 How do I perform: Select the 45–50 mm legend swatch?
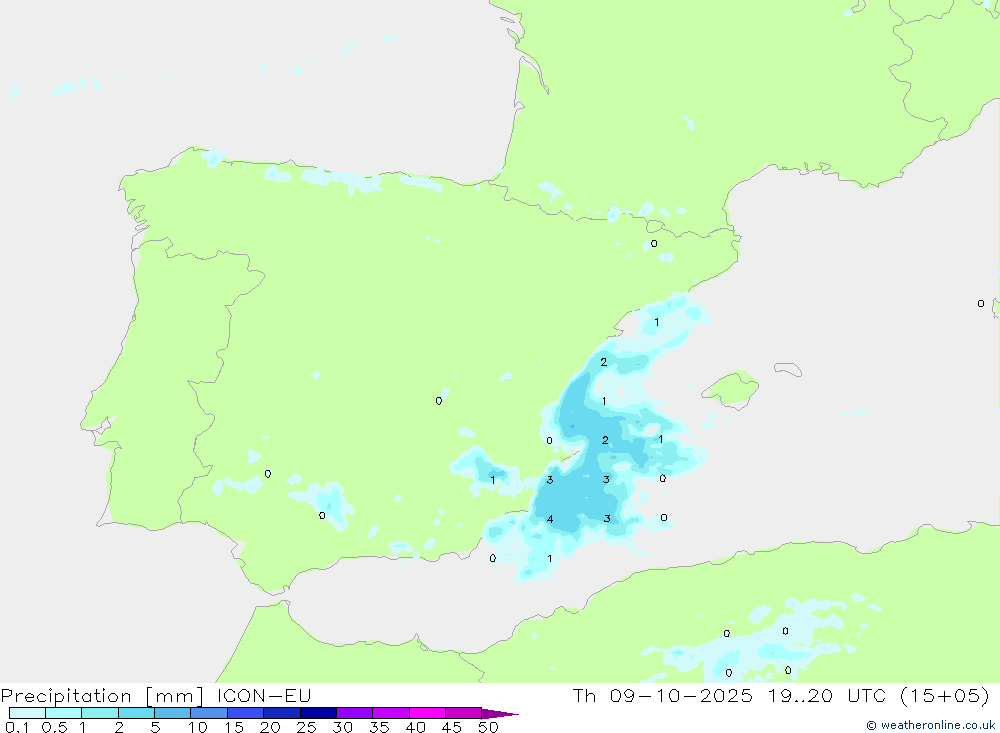pyautogui.click(x=464, y=713)
